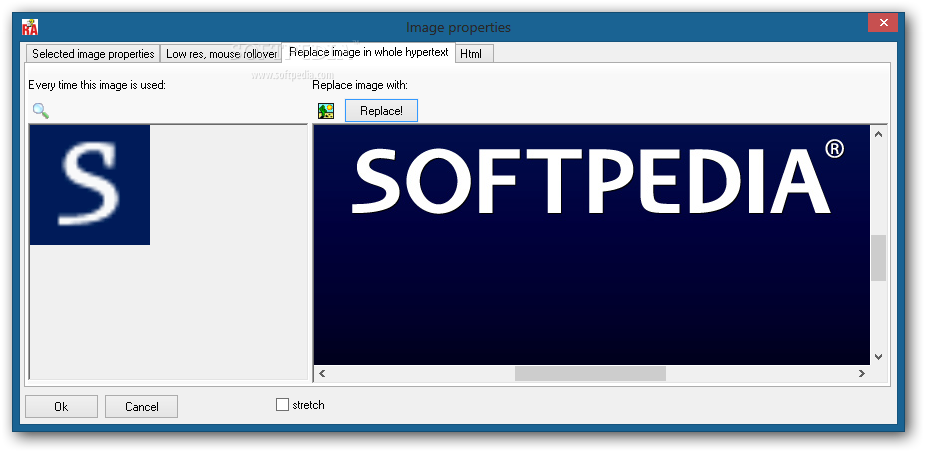This screenshot has width=925, height=452.
Task: Click the Replace! button
Action: point(381,111)
